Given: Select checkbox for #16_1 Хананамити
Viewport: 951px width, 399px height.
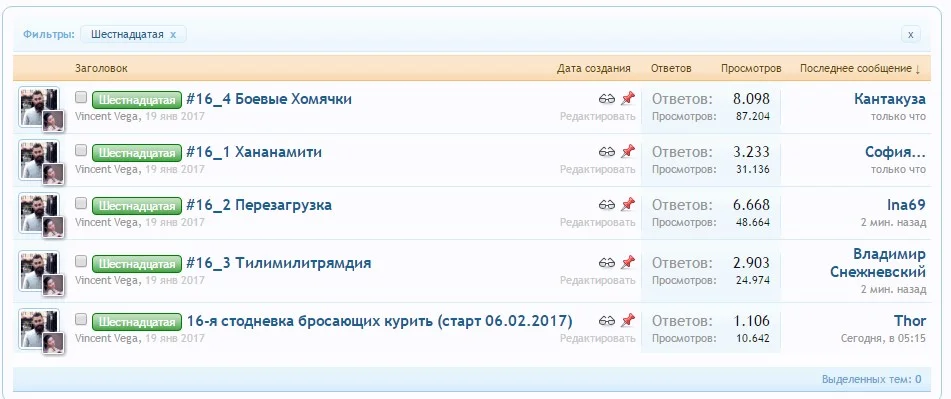Looking at the screenshot, I should (x=81, y=150).
